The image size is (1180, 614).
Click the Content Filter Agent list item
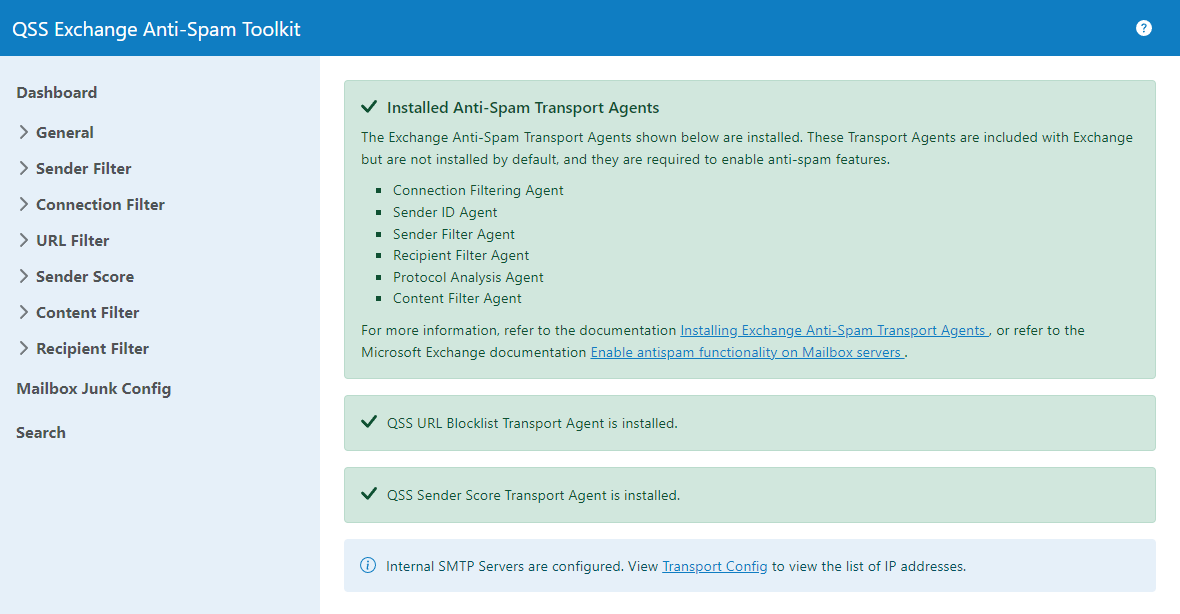(x=457, y=298)
